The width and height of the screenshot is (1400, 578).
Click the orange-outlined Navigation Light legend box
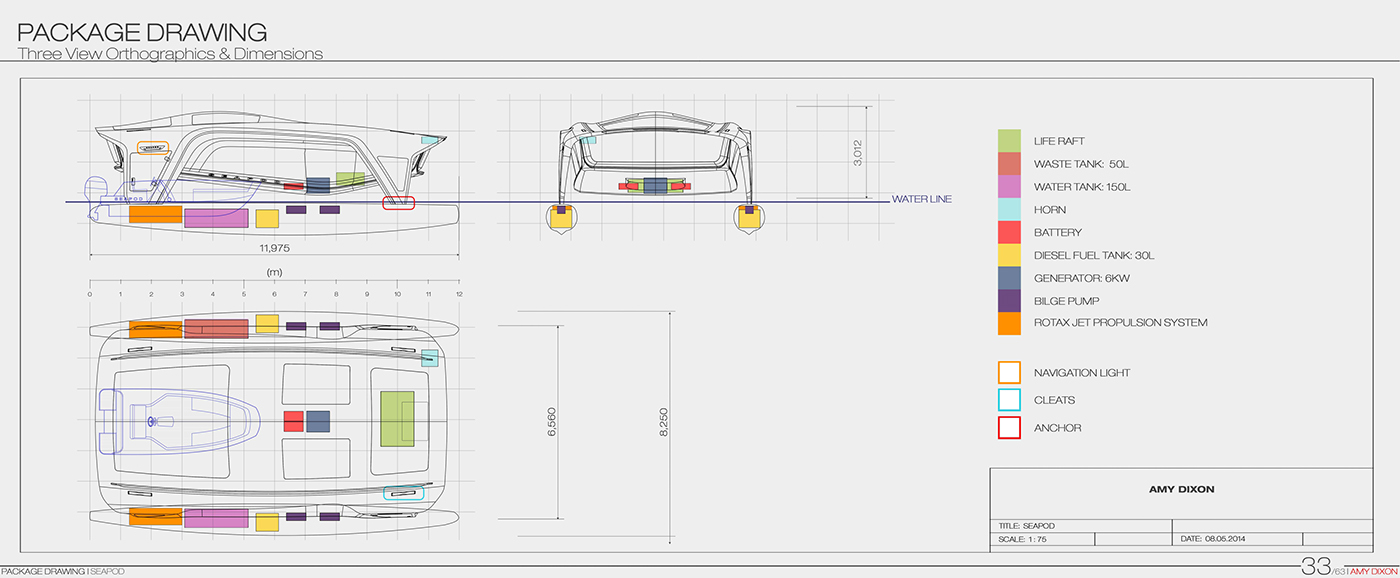pos(1009,373)
